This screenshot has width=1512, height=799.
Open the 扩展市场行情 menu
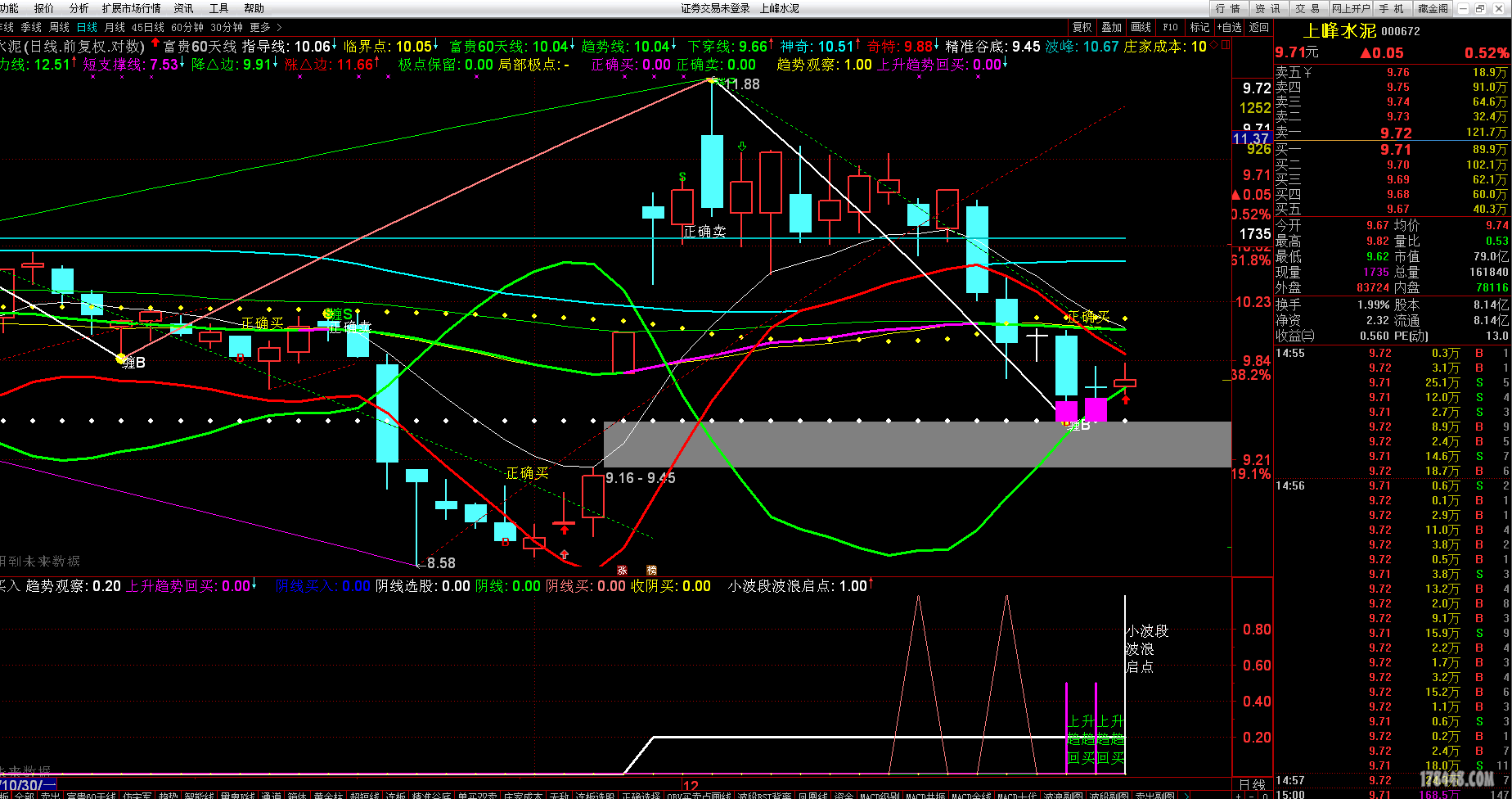pyautogui.click(x=131, y=8)
